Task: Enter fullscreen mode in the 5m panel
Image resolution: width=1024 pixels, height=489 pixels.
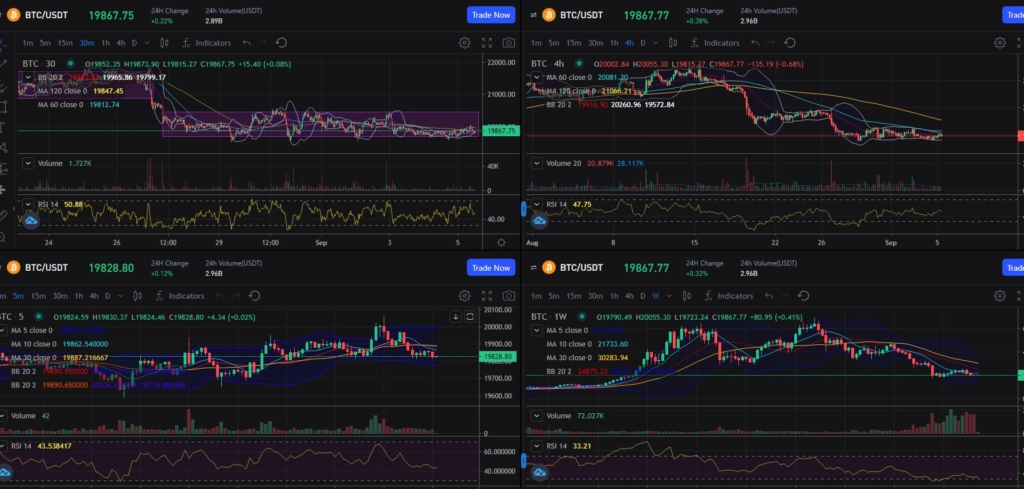Action: [x=487, y=296]
